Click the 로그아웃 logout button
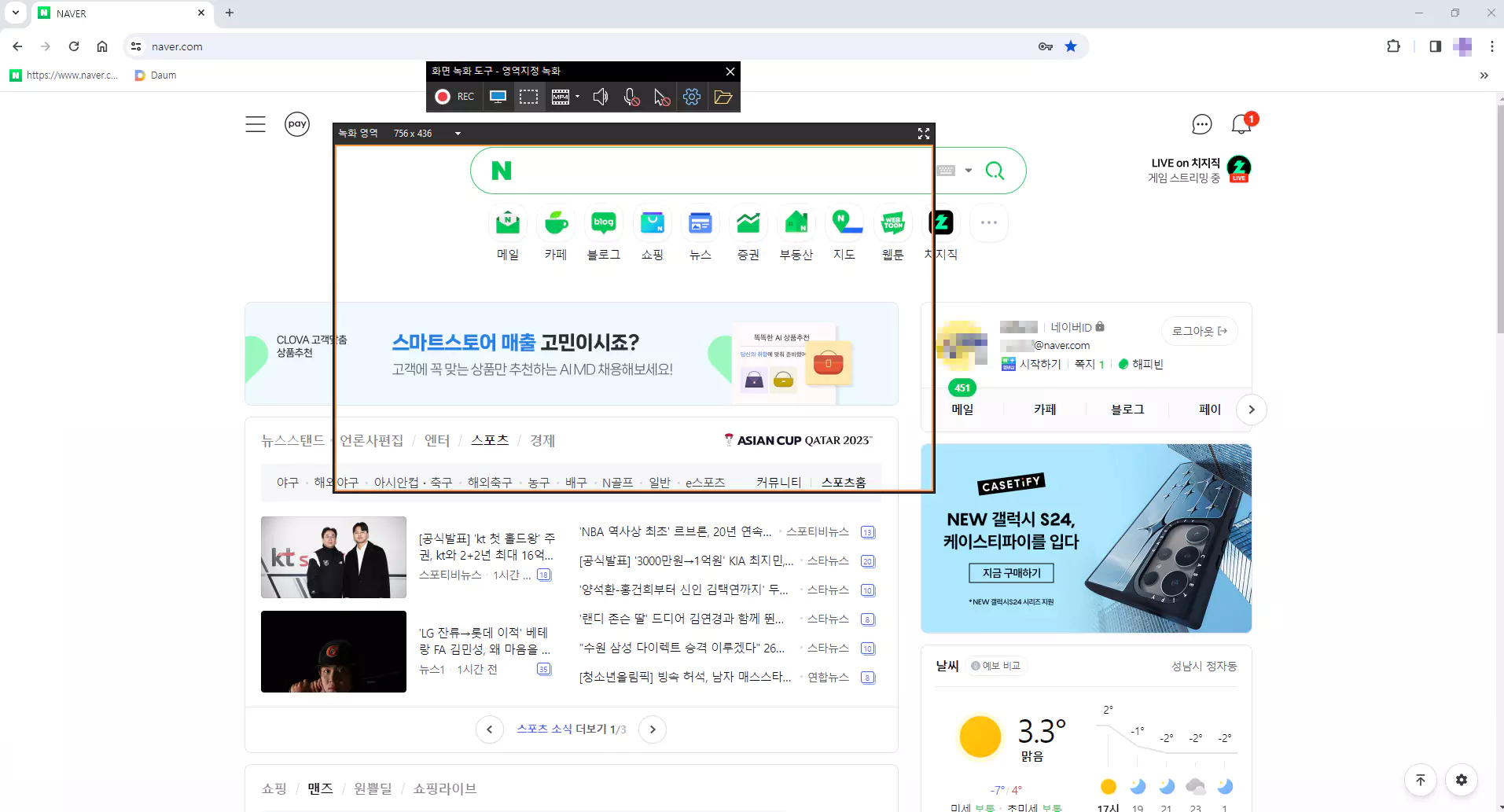Image resolution: width=1504 pixels, height=812 pixels. pyautogui.click(x=1200, y=331)
